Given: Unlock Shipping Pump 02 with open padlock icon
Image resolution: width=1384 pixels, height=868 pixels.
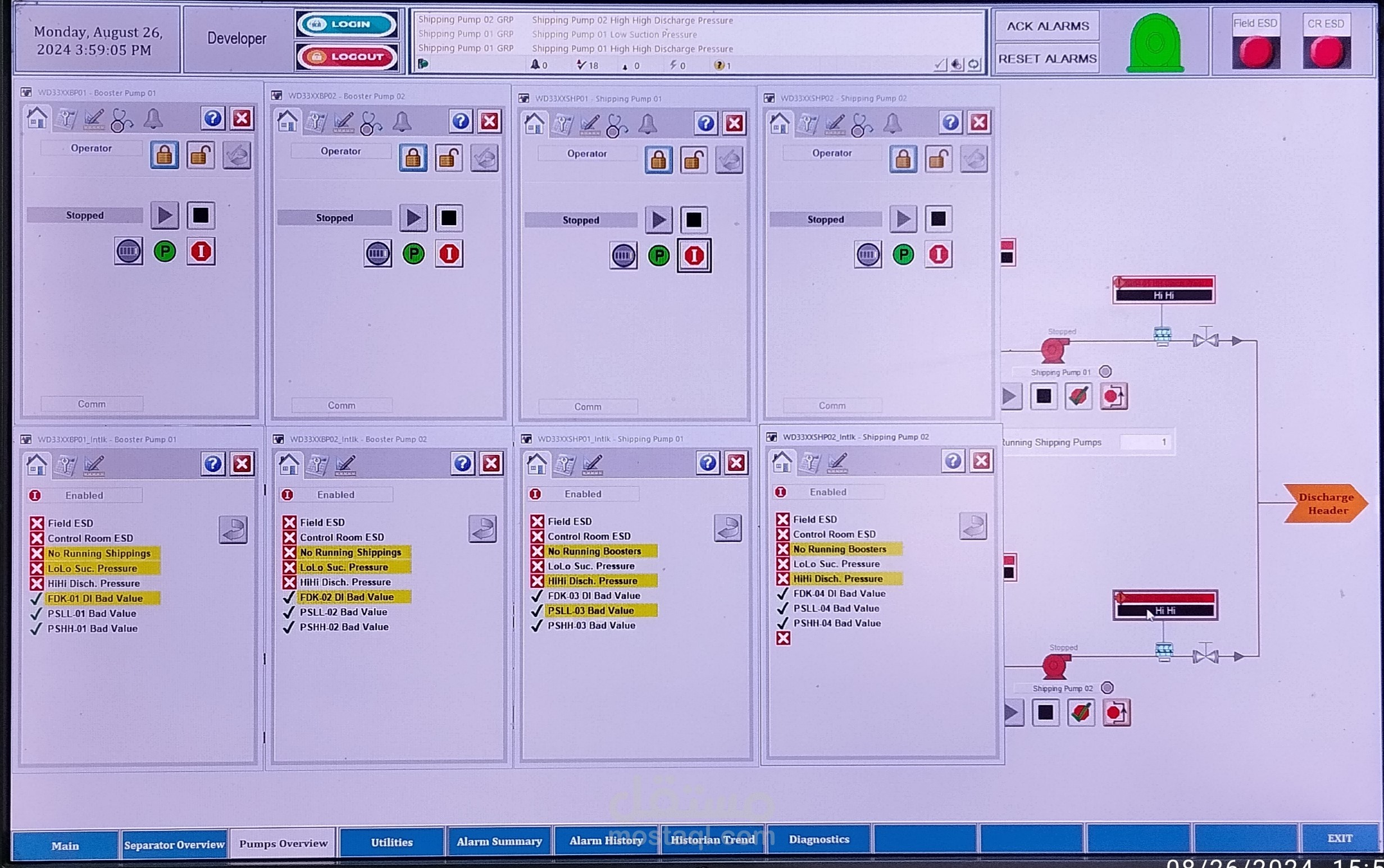Looking at the screenshot, I should [x=938, y=159].
